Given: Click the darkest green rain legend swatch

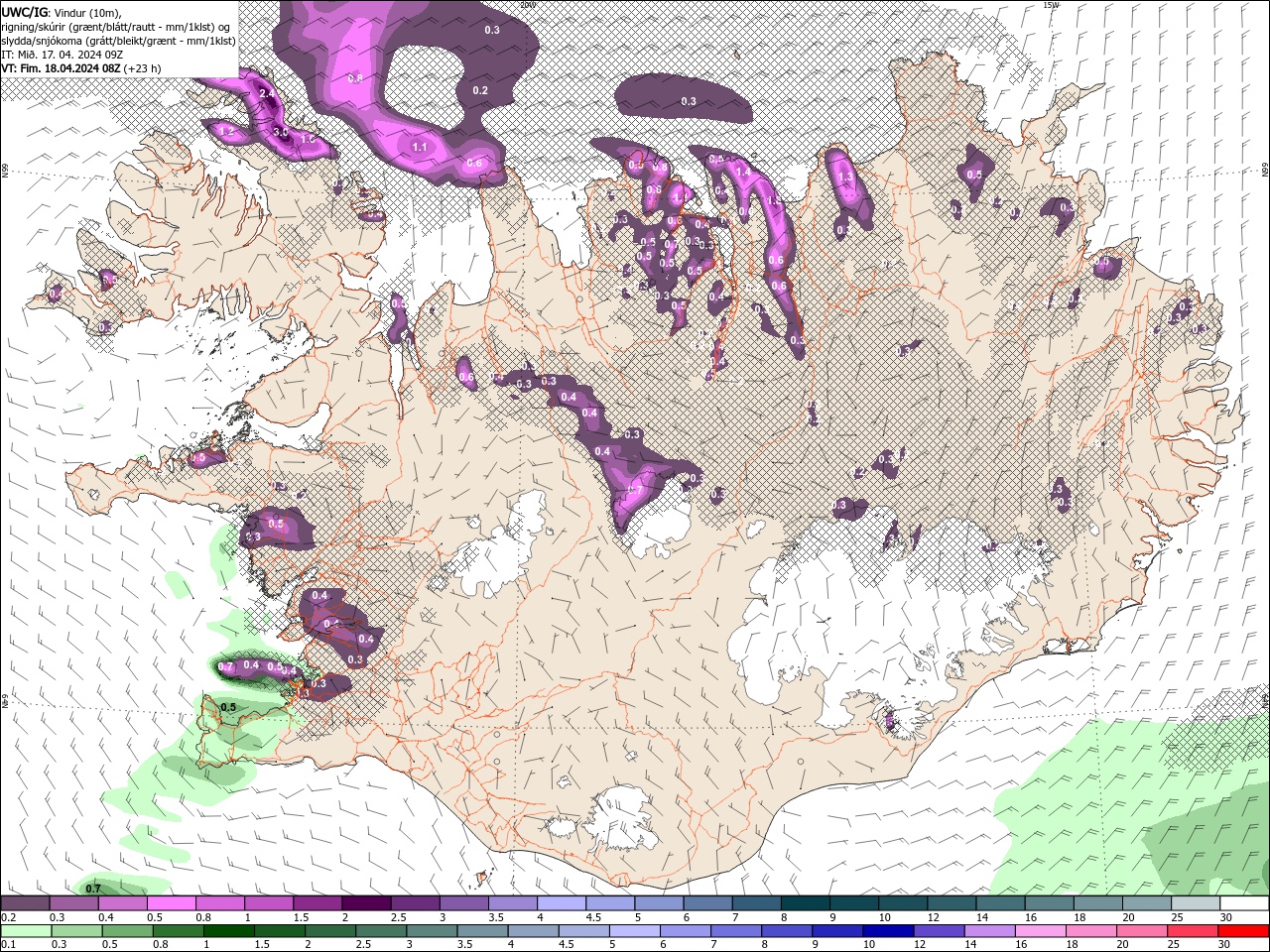Looking at the screenshot, I should click(x=228, y=931).
